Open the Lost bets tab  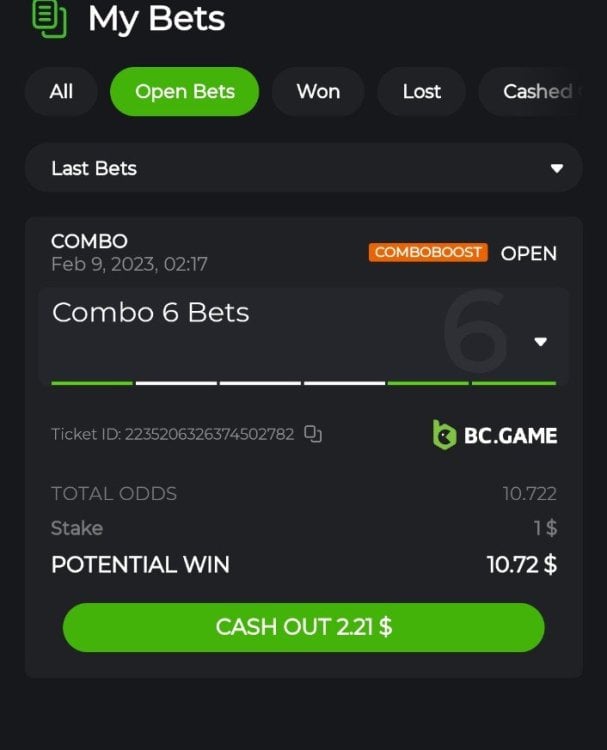click(x=421, y=91)
